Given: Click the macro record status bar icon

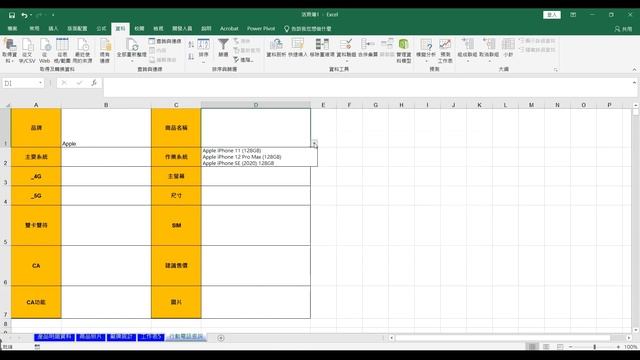Looking at the screenshot, I should [37, 347].
